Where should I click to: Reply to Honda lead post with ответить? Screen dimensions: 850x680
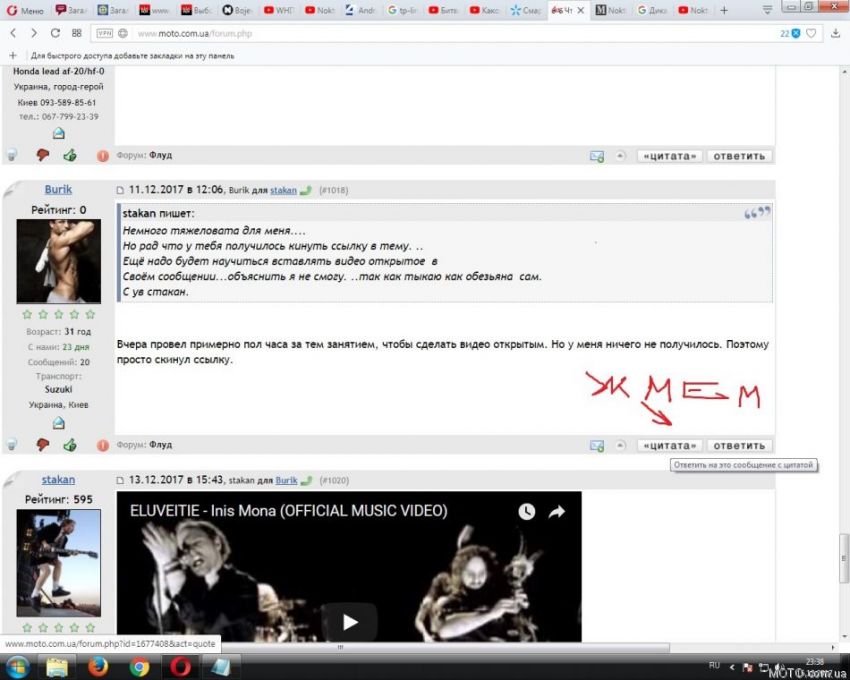tap(739, 156)
